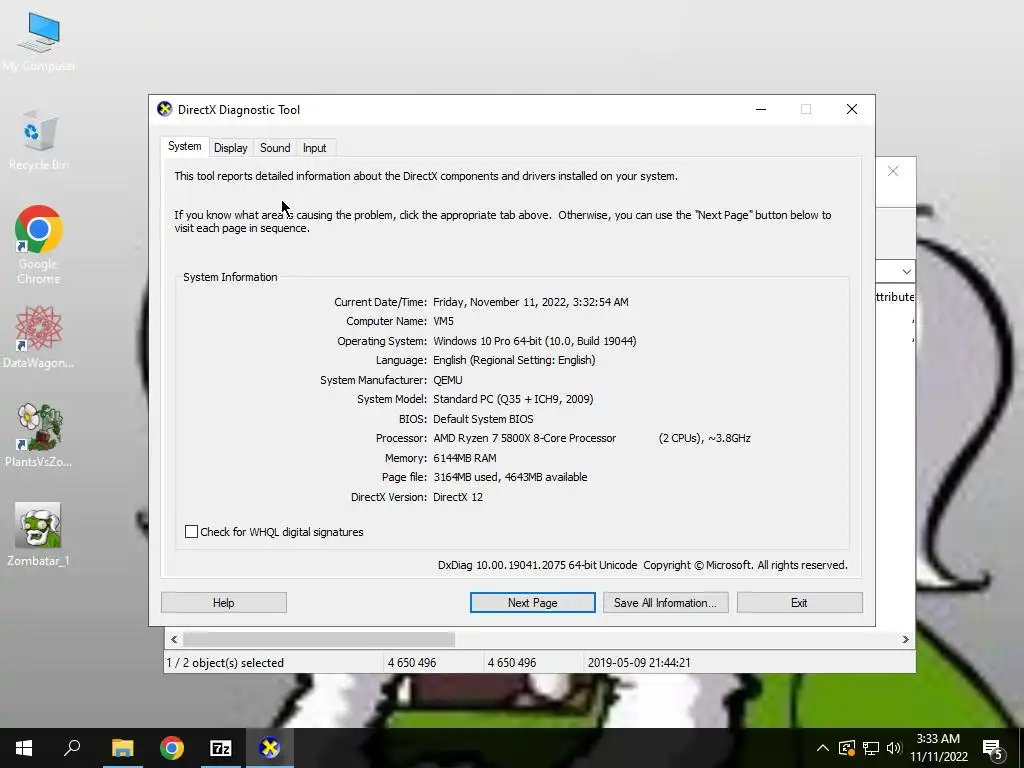1024x768 pixels.
Task: Expand the dropdown in the background window
Action: (906, 271)
